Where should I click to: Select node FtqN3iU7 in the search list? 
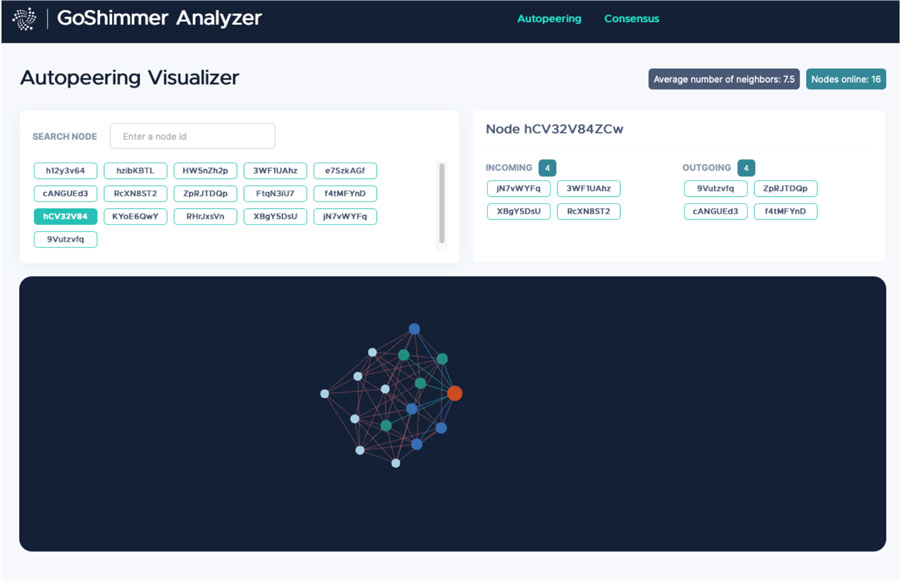pos(276,193)
